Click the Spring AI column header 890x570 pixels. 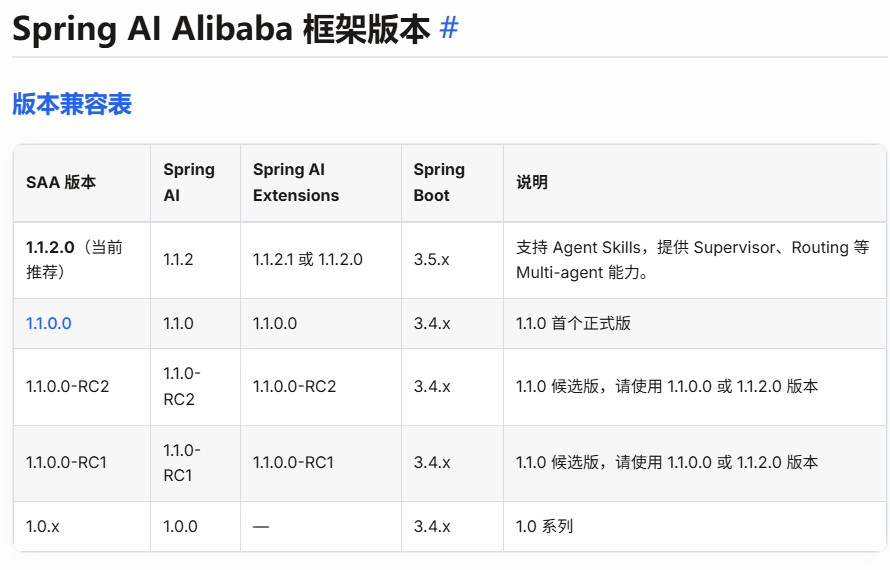(195, 183)
